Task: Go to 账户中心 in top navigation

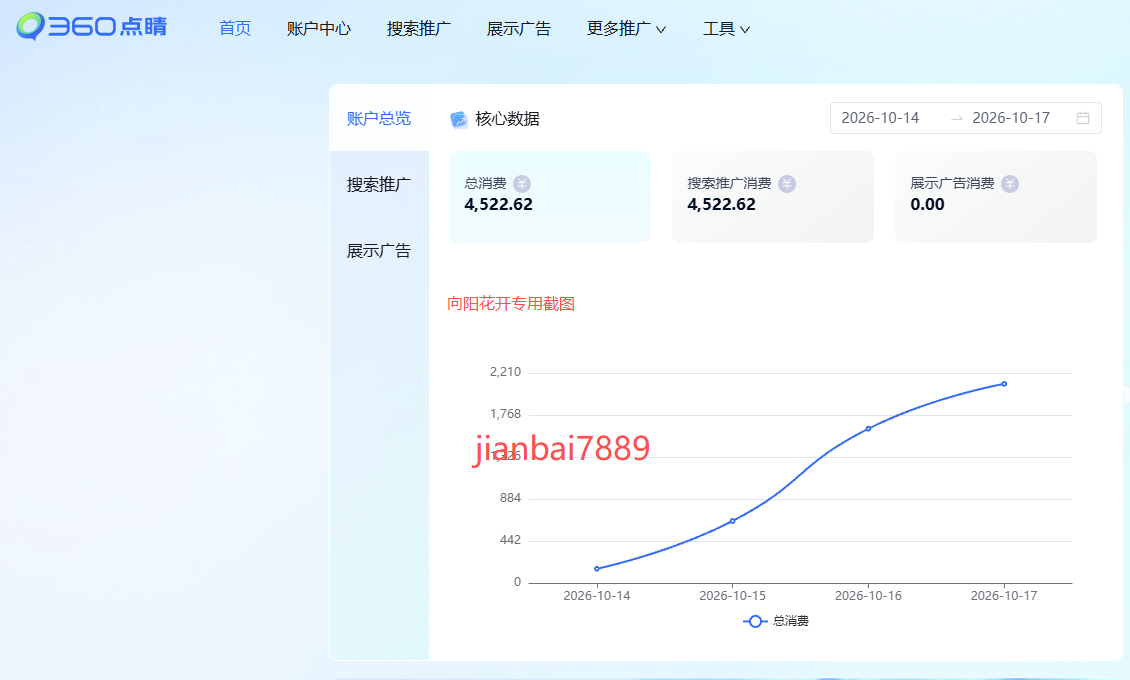Action: click(x=319, y=29)
